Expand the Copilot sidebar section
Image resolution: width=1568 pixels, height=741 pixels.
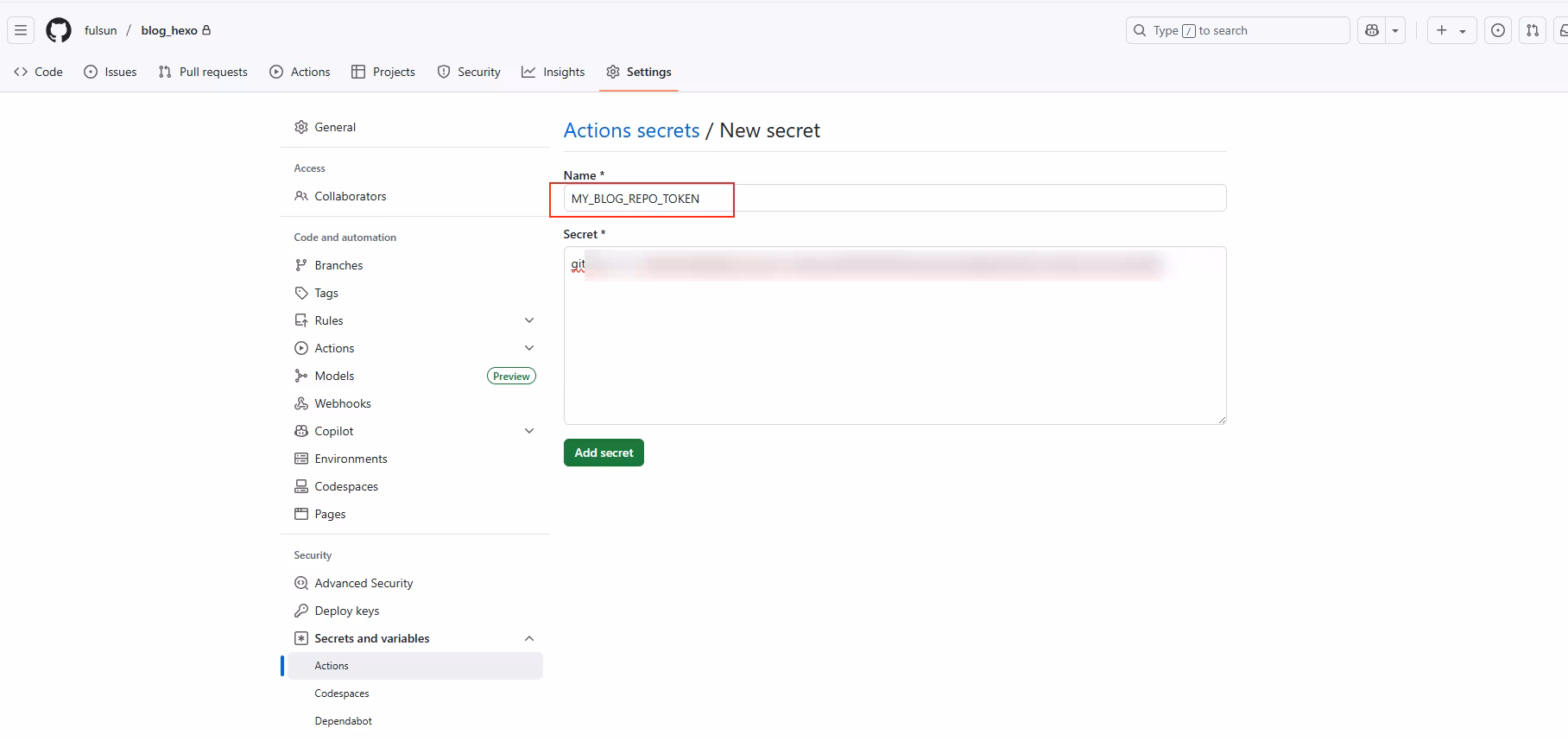point(529,431)
